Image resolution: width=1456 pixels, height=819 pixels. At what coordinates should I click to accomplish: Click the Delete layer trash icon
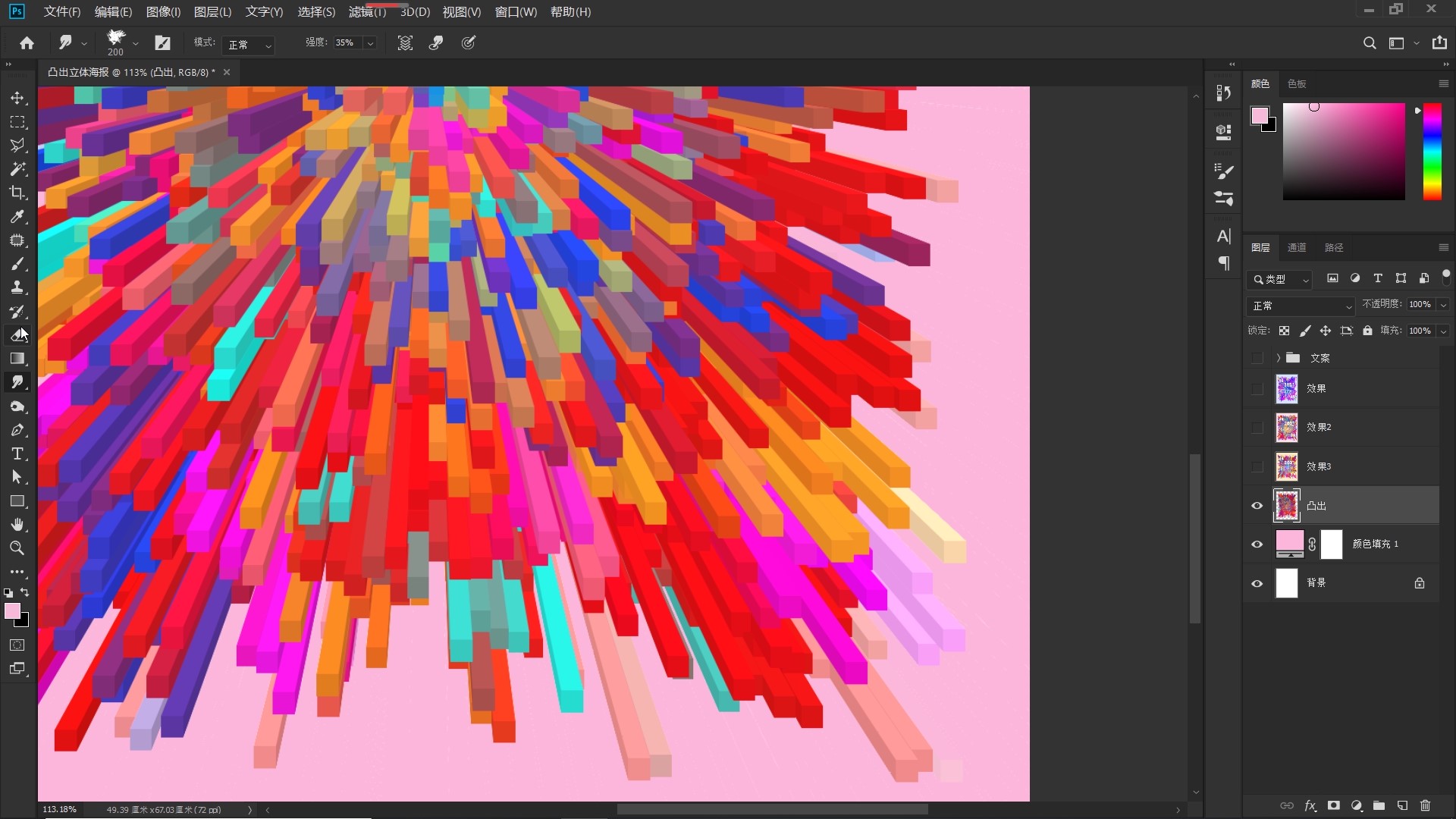click(x=1425, y=805)
